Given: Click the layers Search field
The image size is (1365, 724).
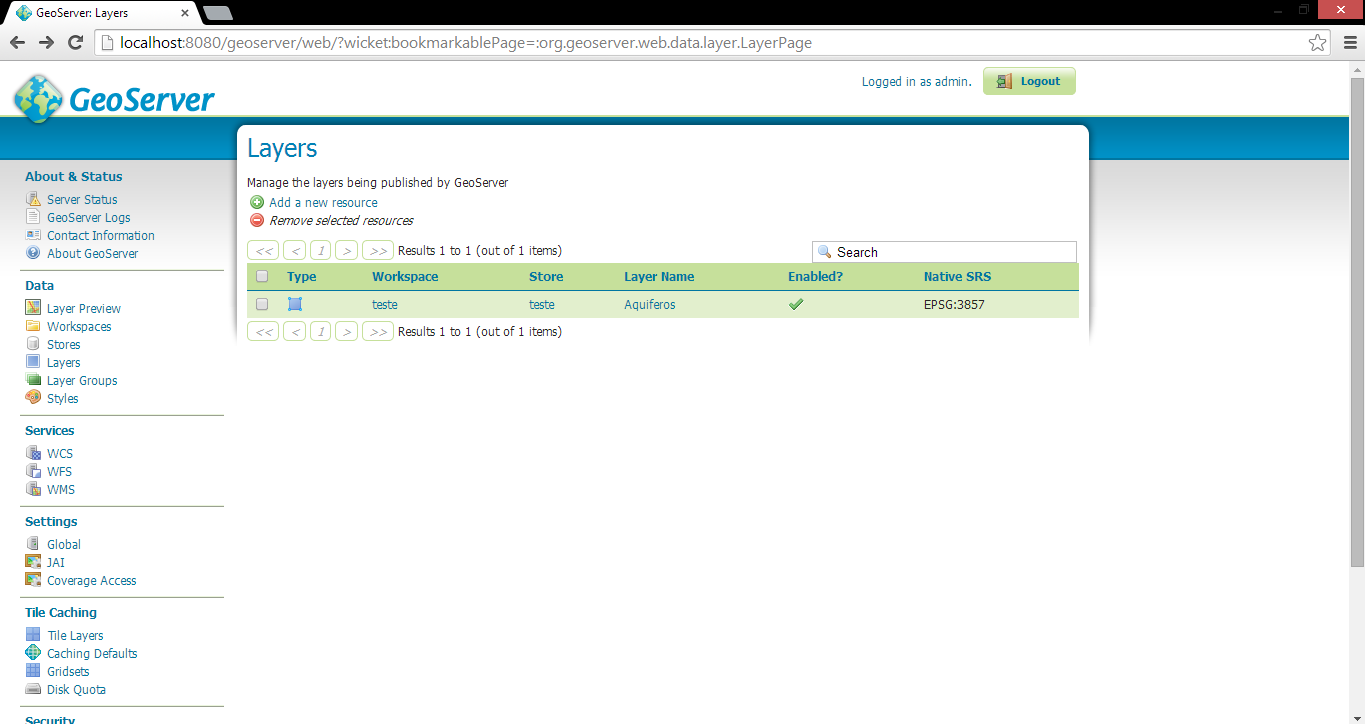Looking at the screenshot, I should pyautogui.click(x=944, y=252).
